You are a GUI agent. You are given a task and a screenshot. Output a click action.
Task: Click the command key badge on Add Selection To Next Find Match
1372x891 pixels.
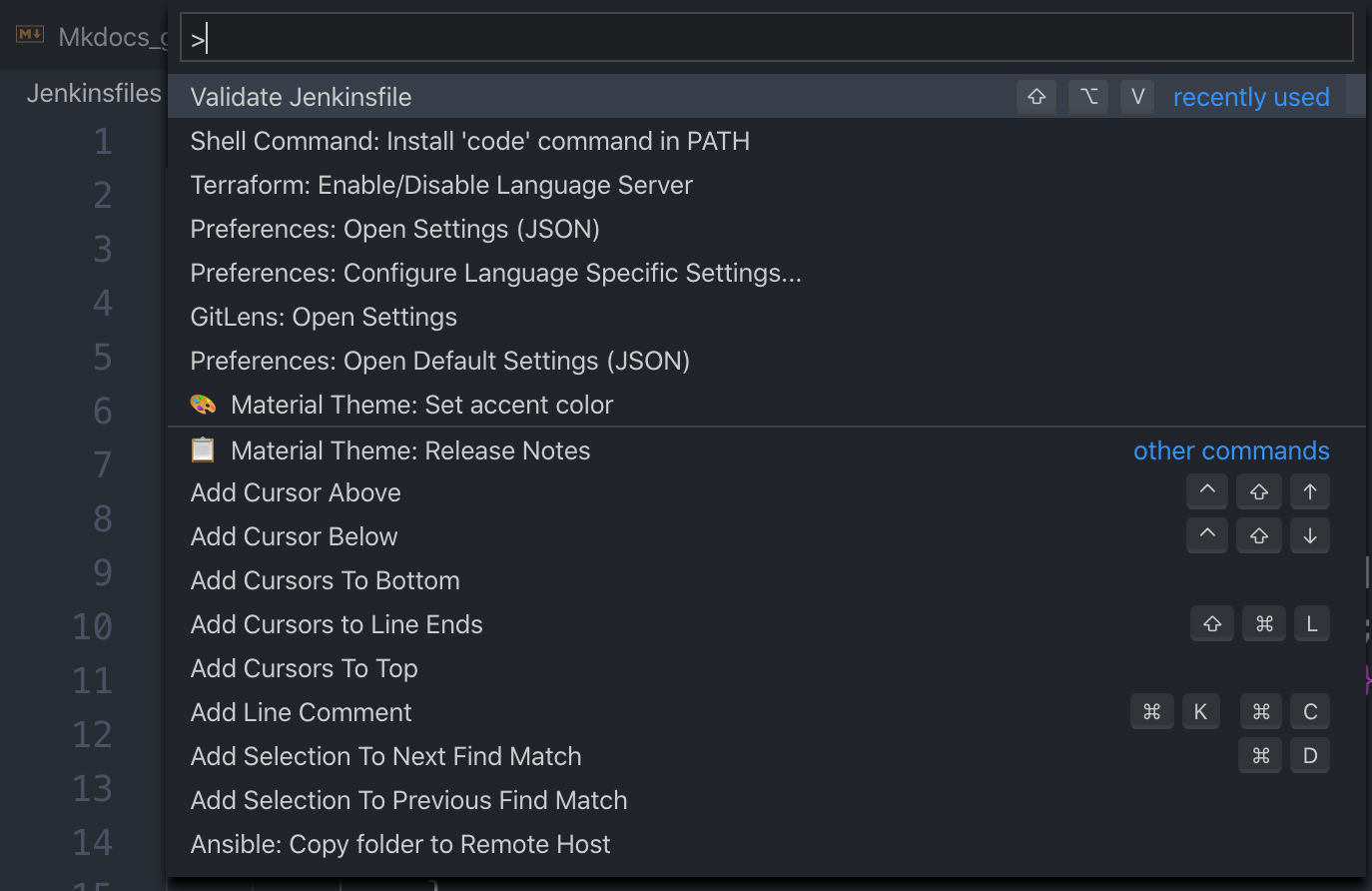(x=1259, y=755)
